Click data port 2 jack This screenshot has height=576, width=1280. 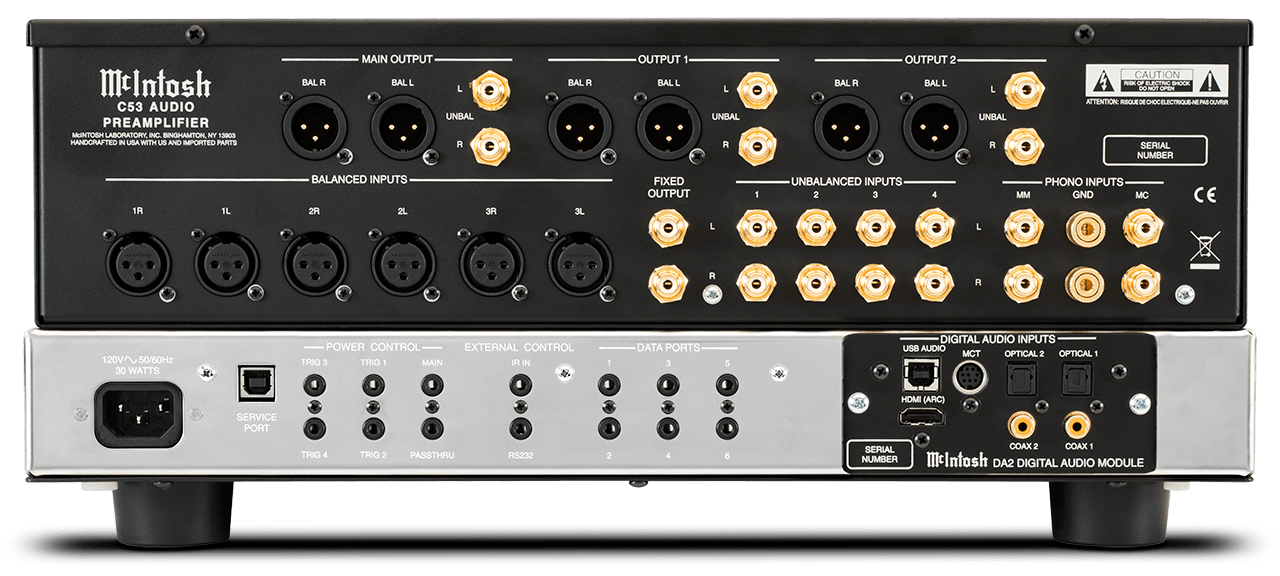(x=609, y=429)
